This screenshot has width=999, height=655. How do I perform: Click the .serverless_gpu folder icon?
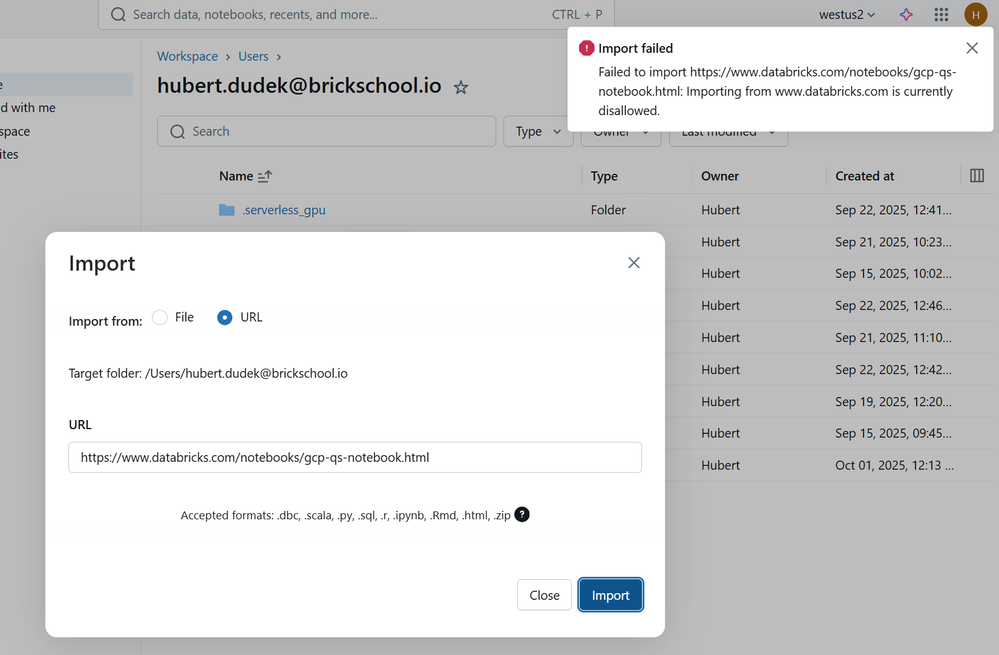(x=227, y=210)
